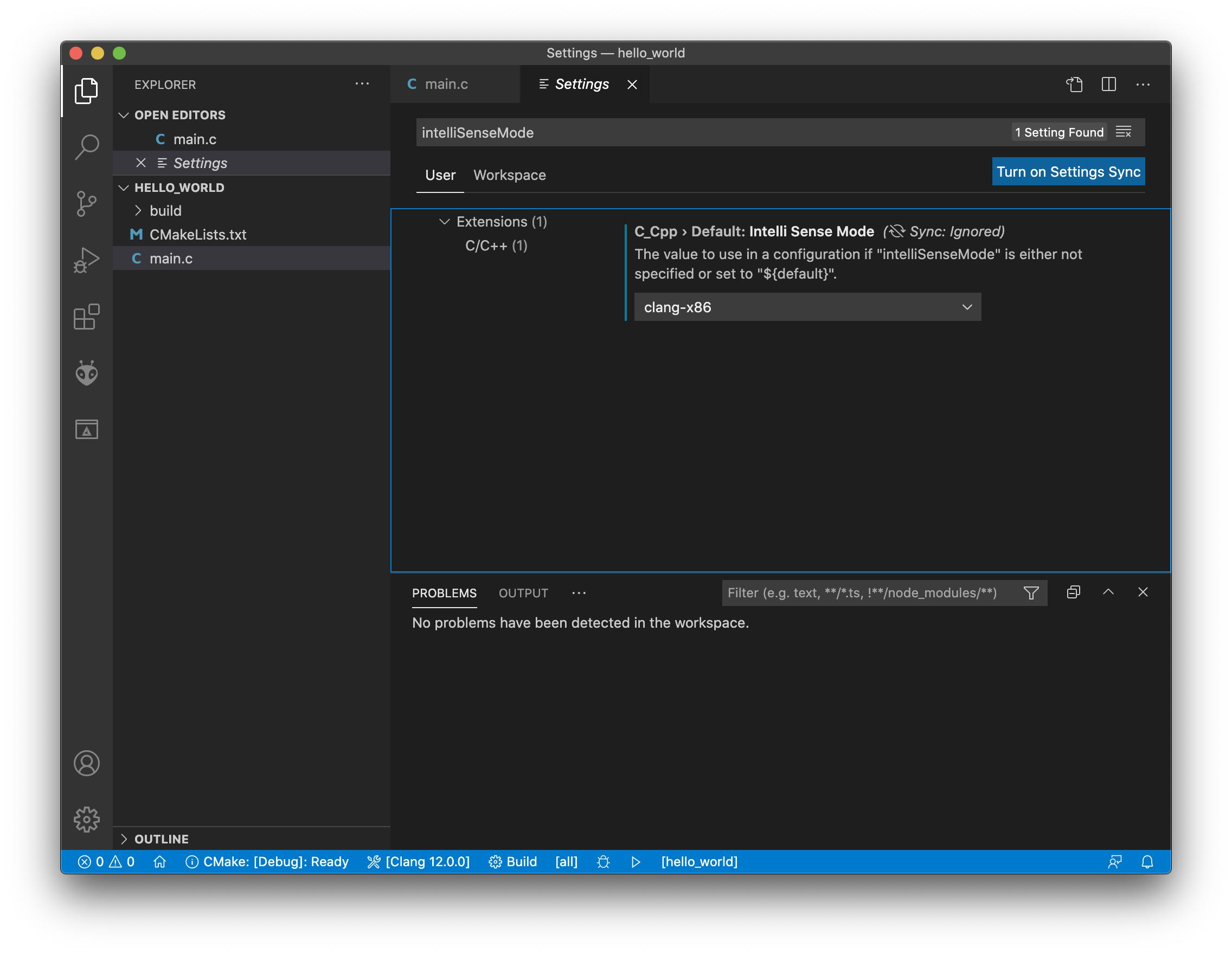The height and width of the screenshot is (954, 1232).
Task: Collapse the Problems panel
Action: pyautogui.click(x=1108, y=592)
